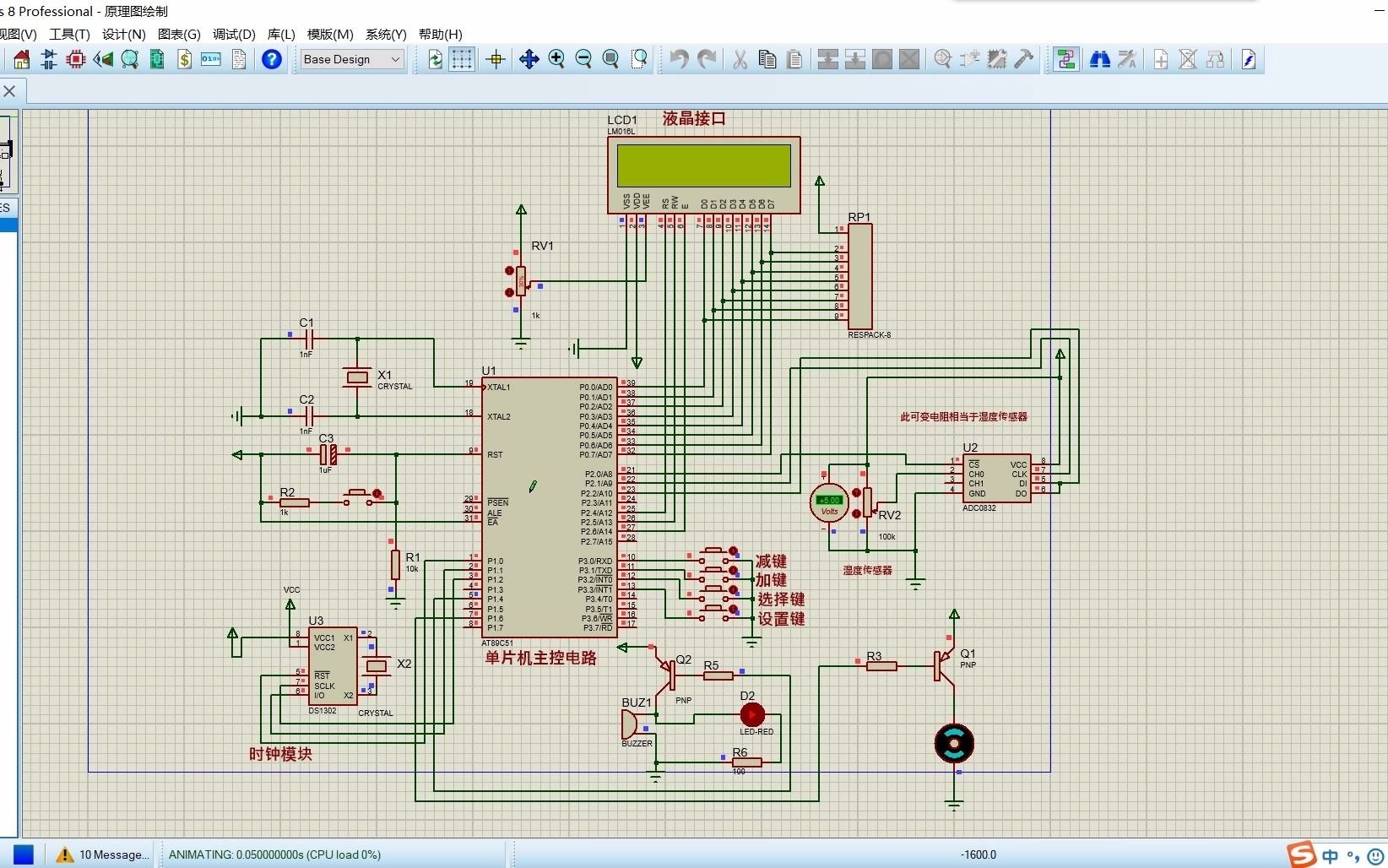The image size is (1388, 868).
Task: Search with the binoculars icon
Action: click(1100, 59)
